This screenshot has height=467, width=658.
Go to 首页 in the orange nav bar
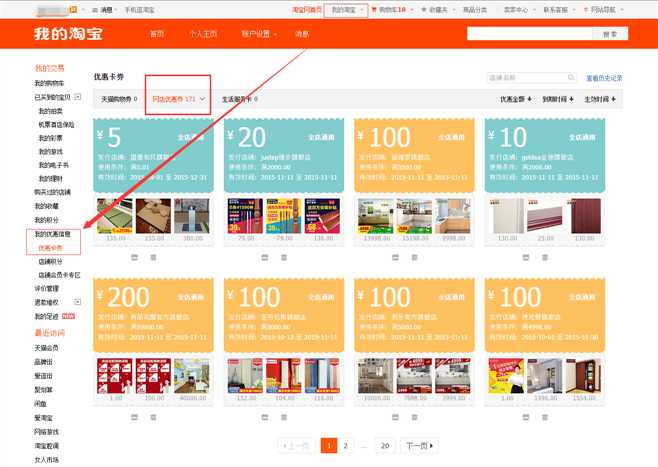pyautogui.click(x=157, y=34)
